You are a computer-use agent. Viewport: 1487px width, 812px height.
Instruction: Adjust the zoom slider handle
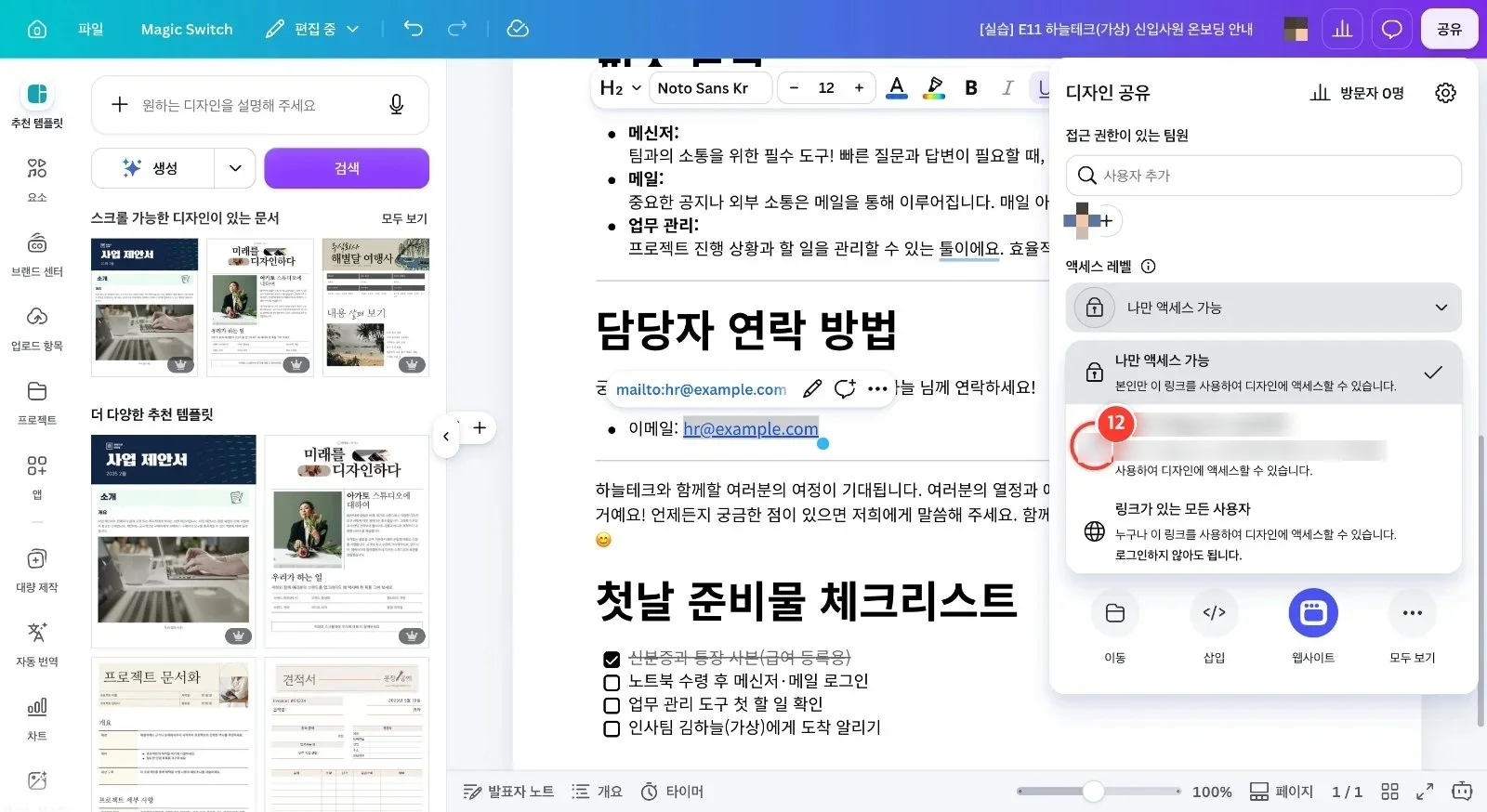1094,791
